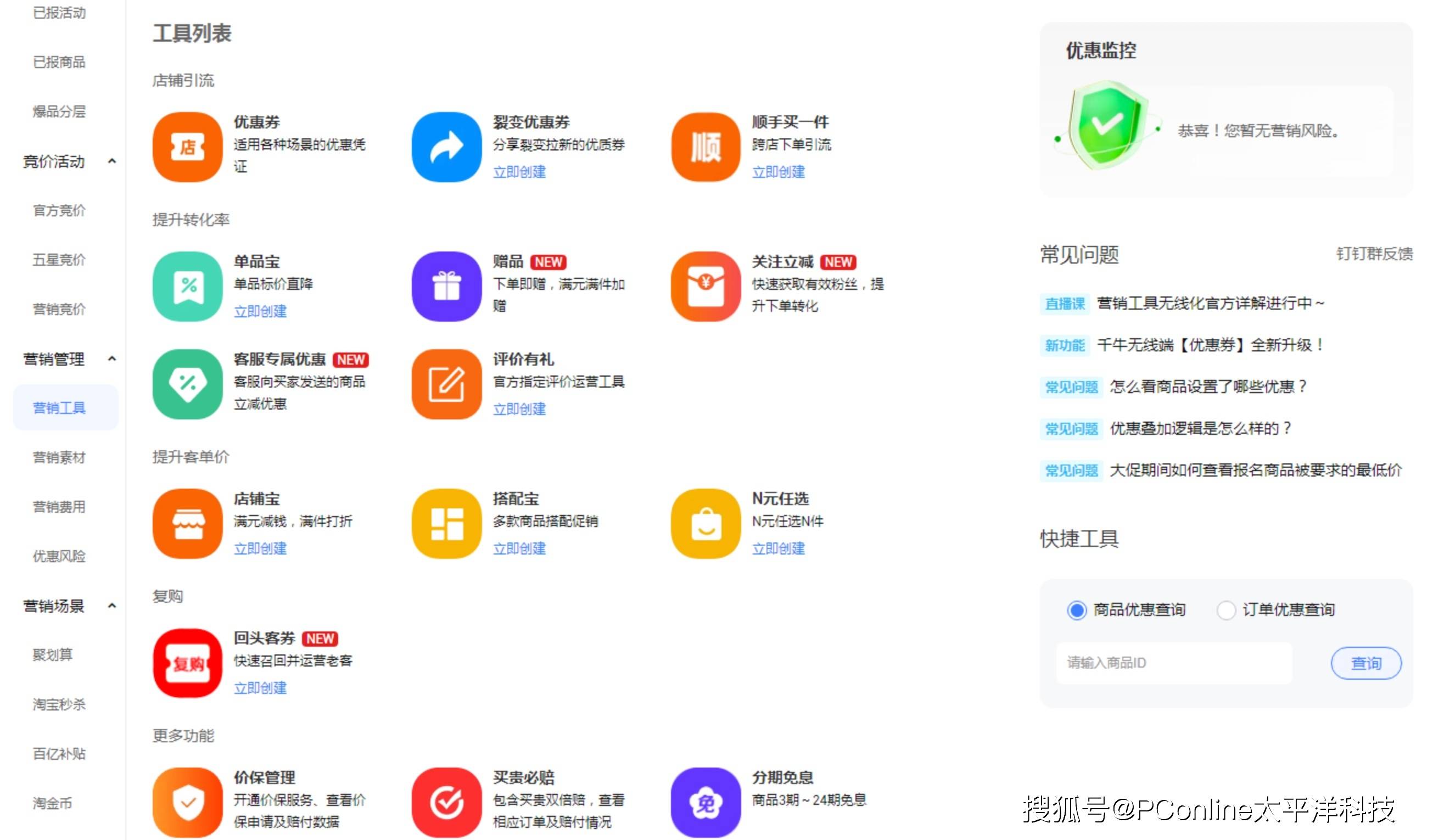Click the 价保管理 title text
This screenshot has width=1433, height=840.
[265, 777]
